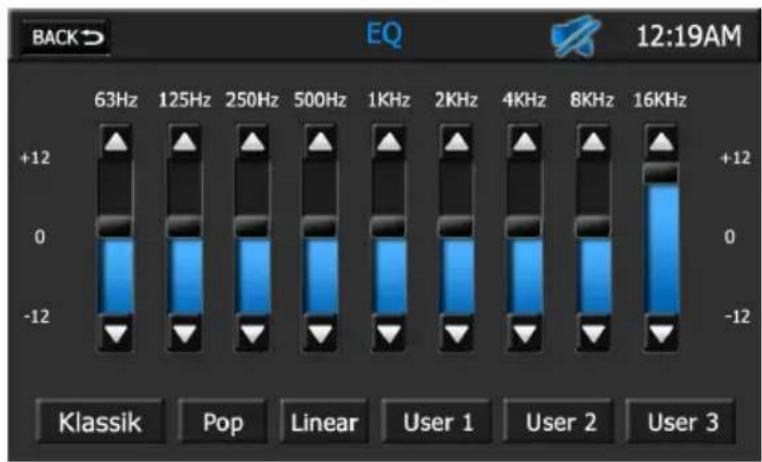This screenshot has height=462, width=762.
Task: Click the 1KHz frequency label
Action: tap(388, 100)
